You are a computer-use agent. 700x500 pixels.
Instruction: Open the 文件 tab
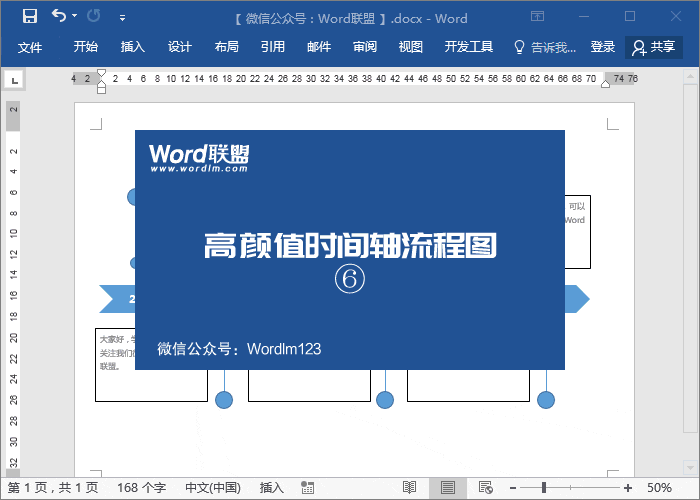(30, 47)
